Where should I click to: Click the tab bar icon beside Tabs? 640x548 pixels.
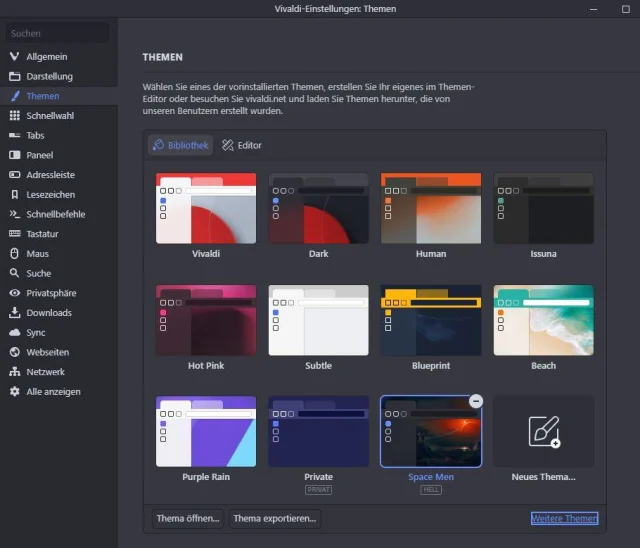(x=15, y=135)
